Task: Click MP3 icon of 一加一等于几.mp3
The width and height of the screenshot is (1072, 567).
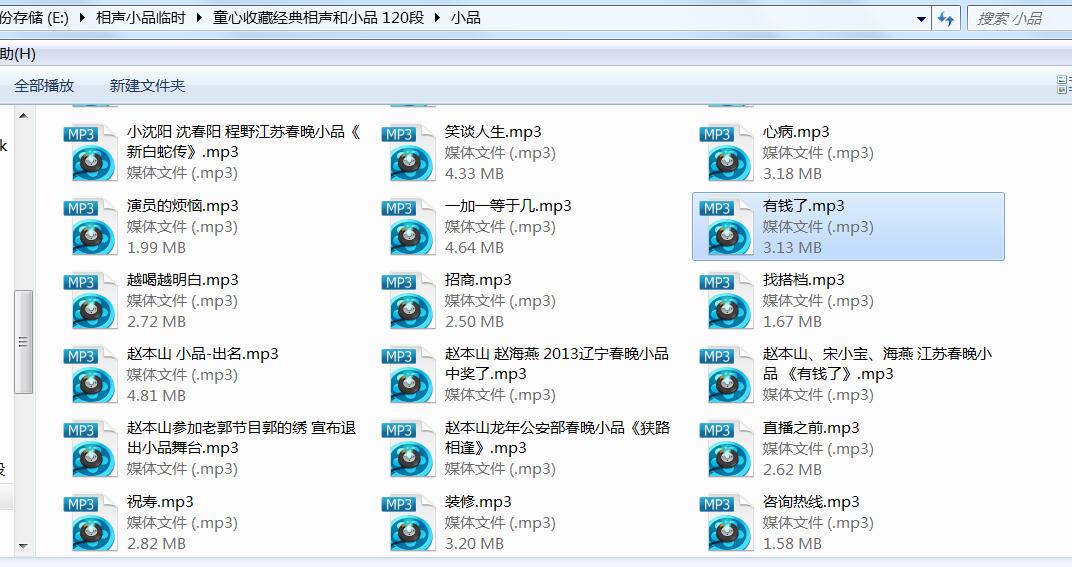Action: click(408, 226)
